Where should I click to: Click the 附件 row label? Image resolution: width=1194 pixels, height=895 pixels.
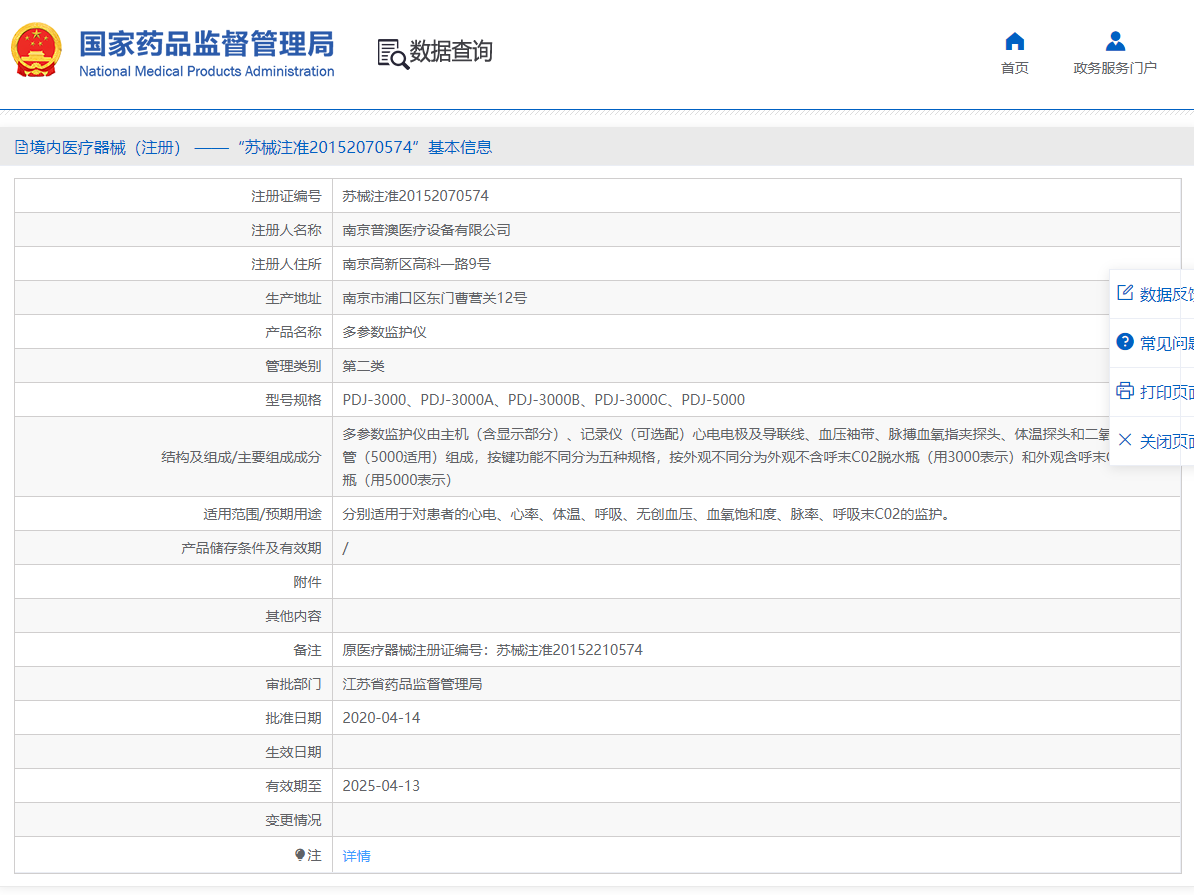tap(308, 582)
